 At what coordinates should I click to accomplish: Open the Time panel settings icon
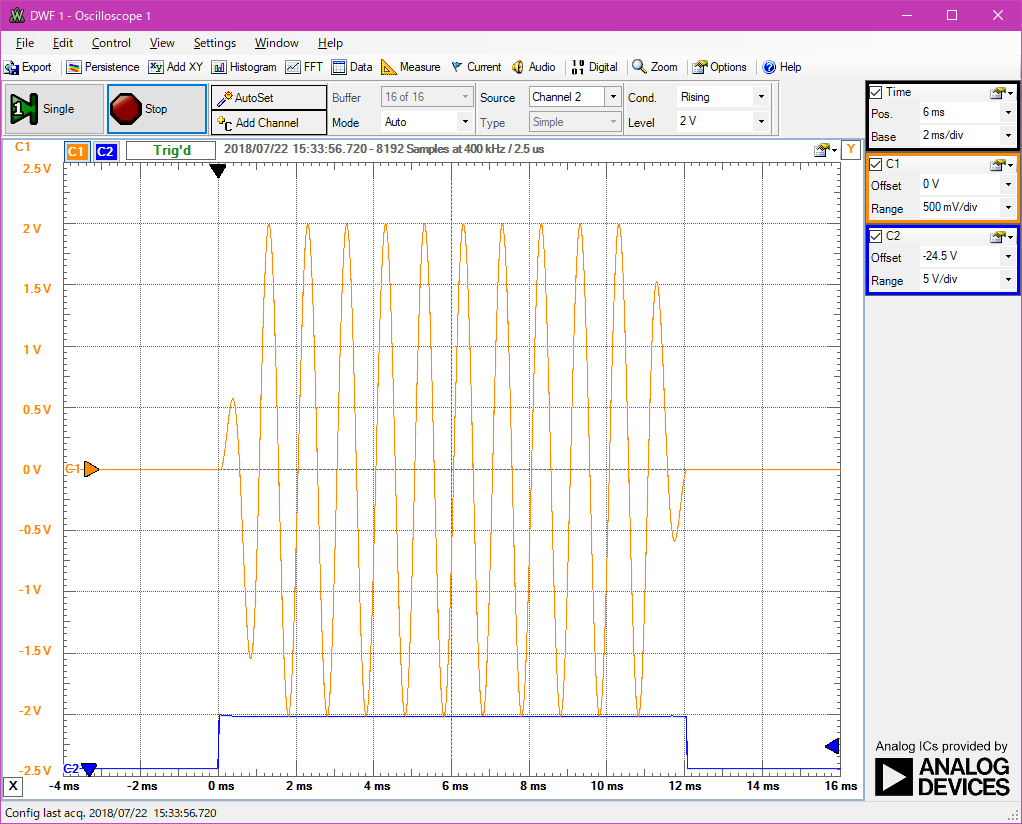pos(1001,93)
